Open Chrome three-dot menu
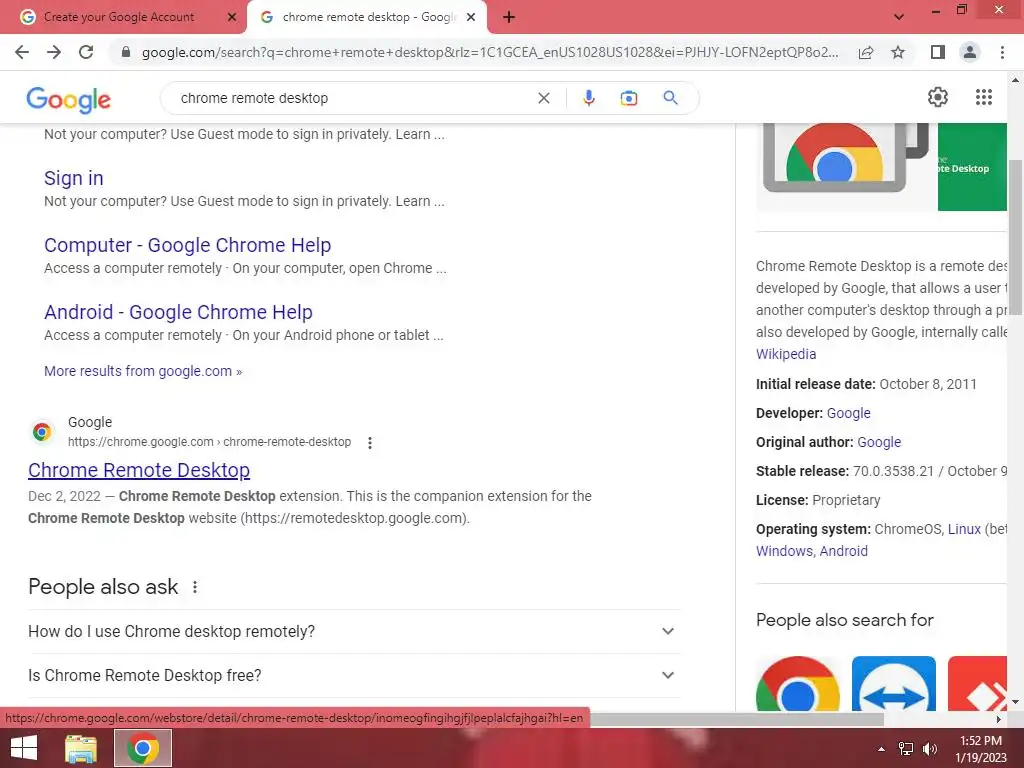This screenshot has width=1024, height=768. click(1002, 52)
